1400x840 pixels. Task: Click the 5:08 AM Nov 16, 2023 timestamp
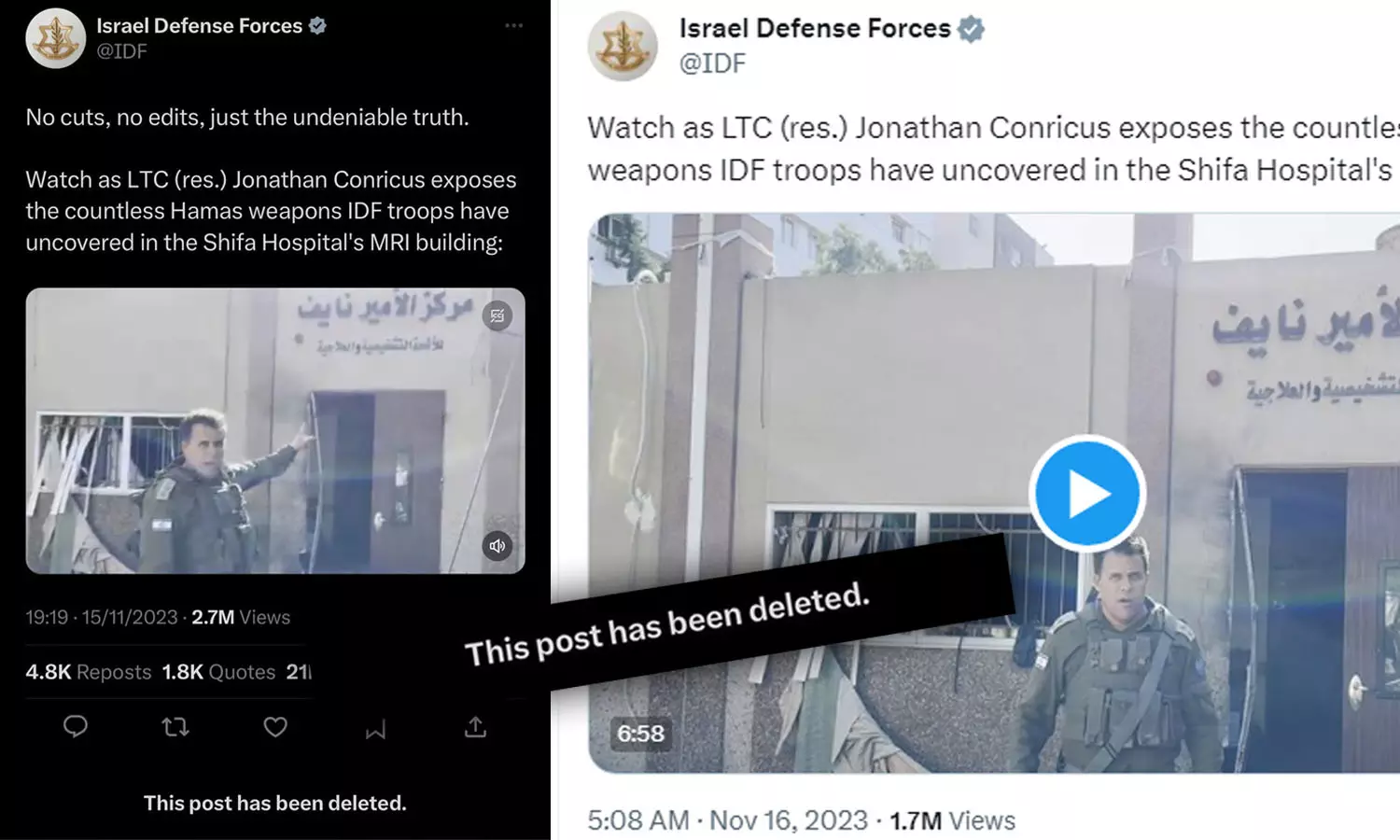pos(728,820)
